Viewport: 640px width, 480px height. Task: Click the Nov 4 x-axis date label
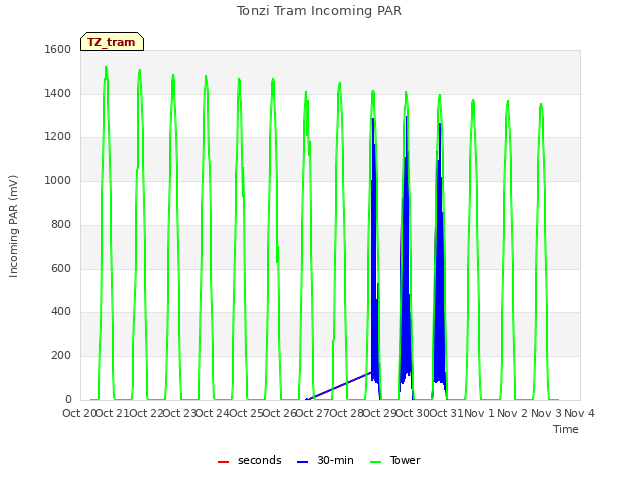pyautogui.click(x=579, y=413)
